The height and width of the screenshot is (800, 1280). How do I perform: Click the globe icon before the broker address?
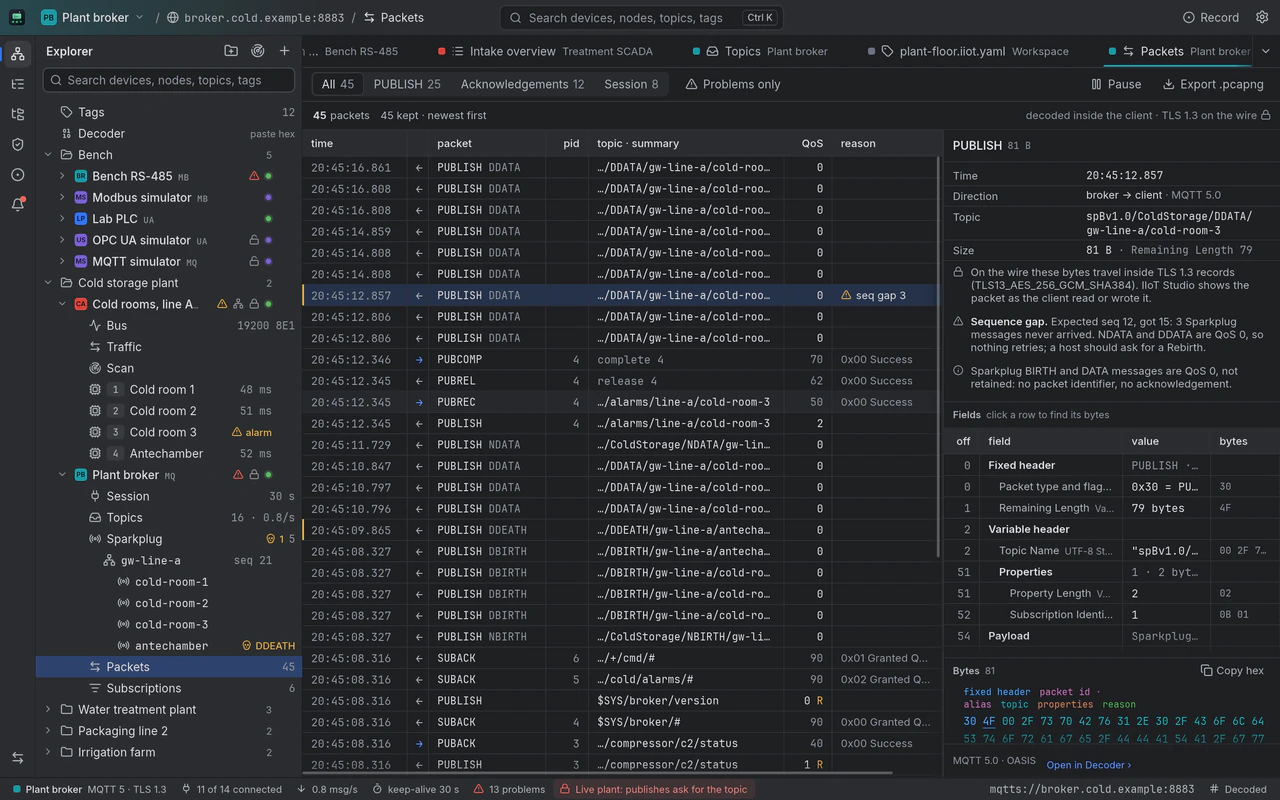pyautogui.click(x=173, y=17)
